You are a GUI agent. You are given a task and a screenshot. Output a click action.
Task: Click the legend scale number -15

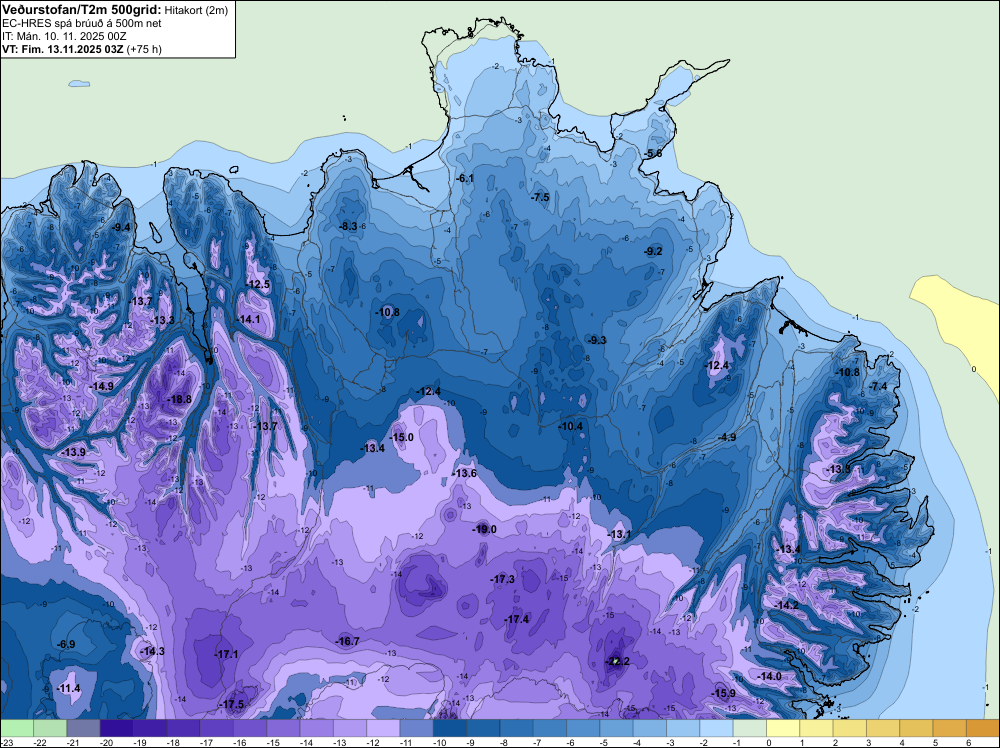click(x=273, y=742)
